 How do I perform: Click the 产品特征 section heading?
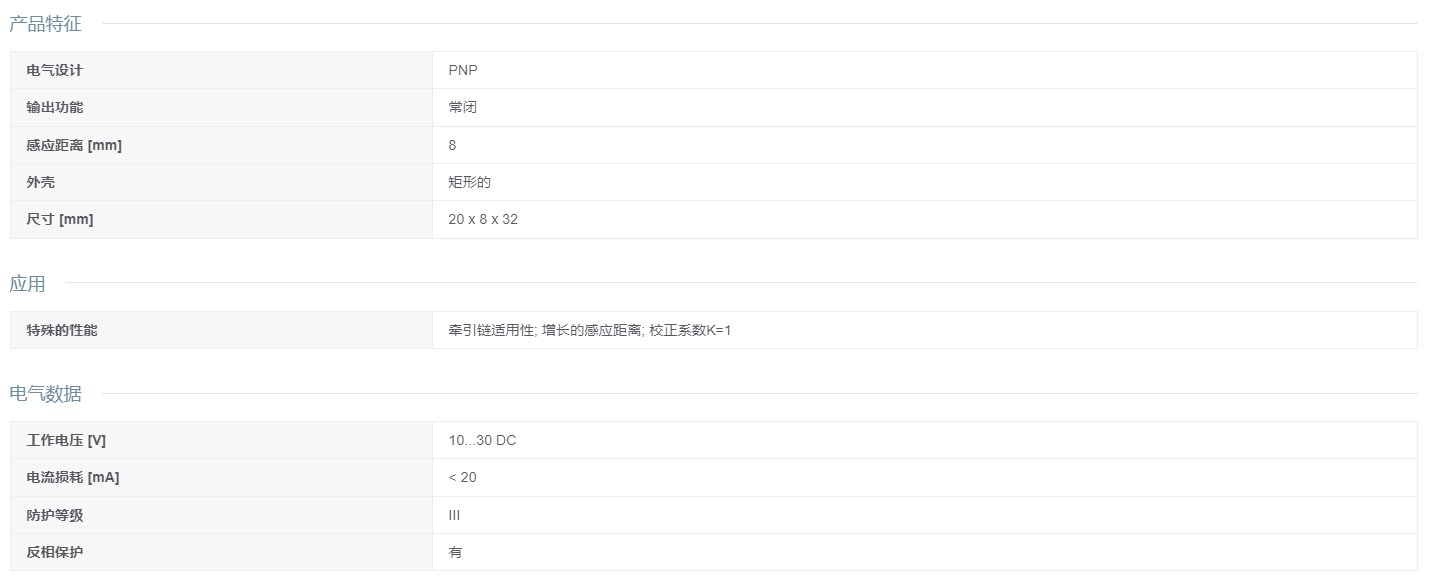(x=45, y=24)
